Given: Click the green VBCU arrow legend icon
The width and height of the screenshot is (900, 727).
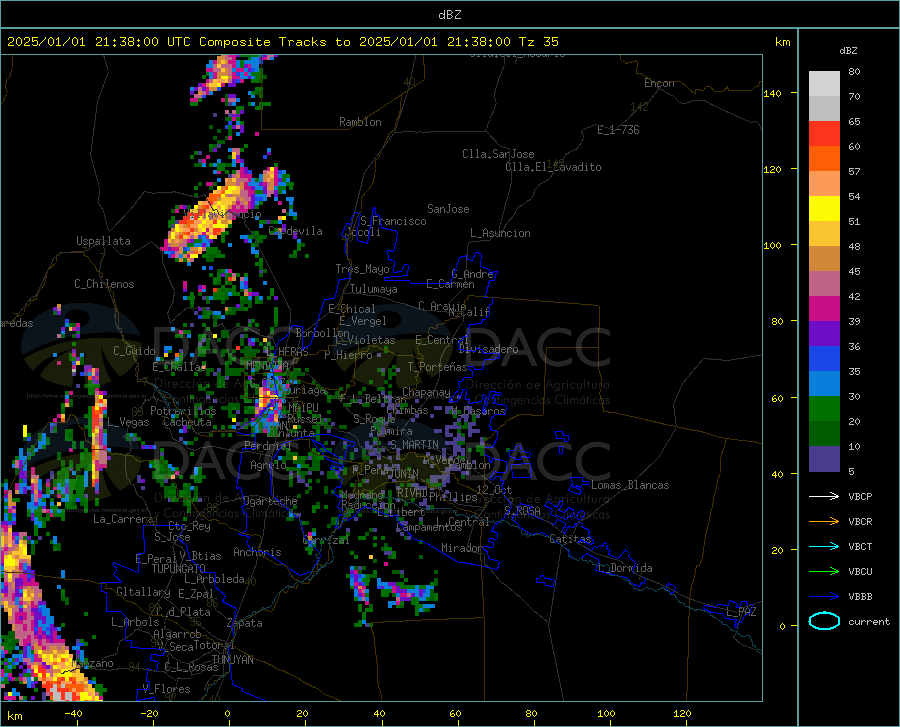Looking at the screenshot, I should (x=824, y=572).
